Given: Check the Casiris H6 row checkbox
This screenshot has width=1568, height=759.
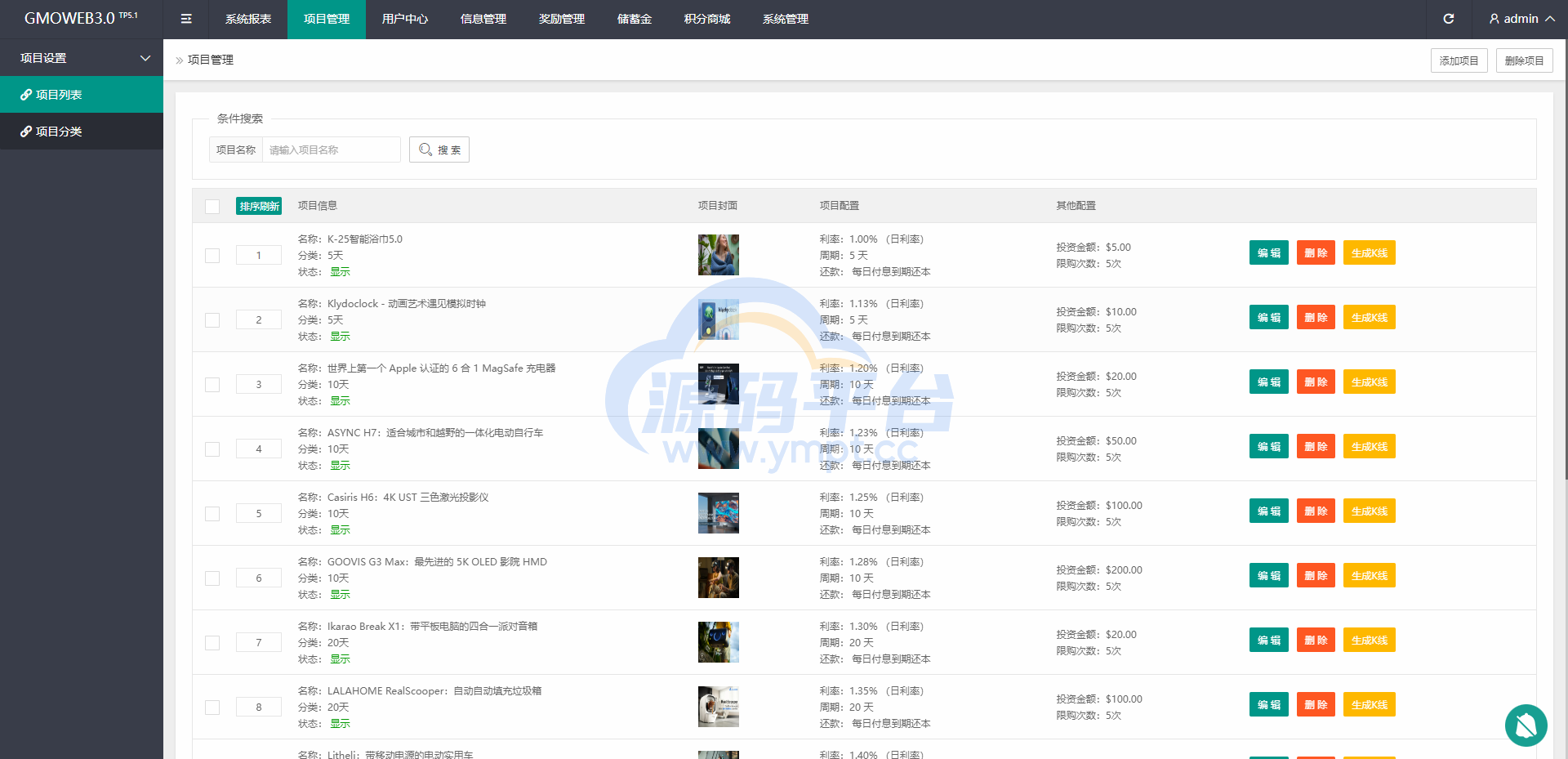Looking at the screenshot, I should (x=212, y=514).
